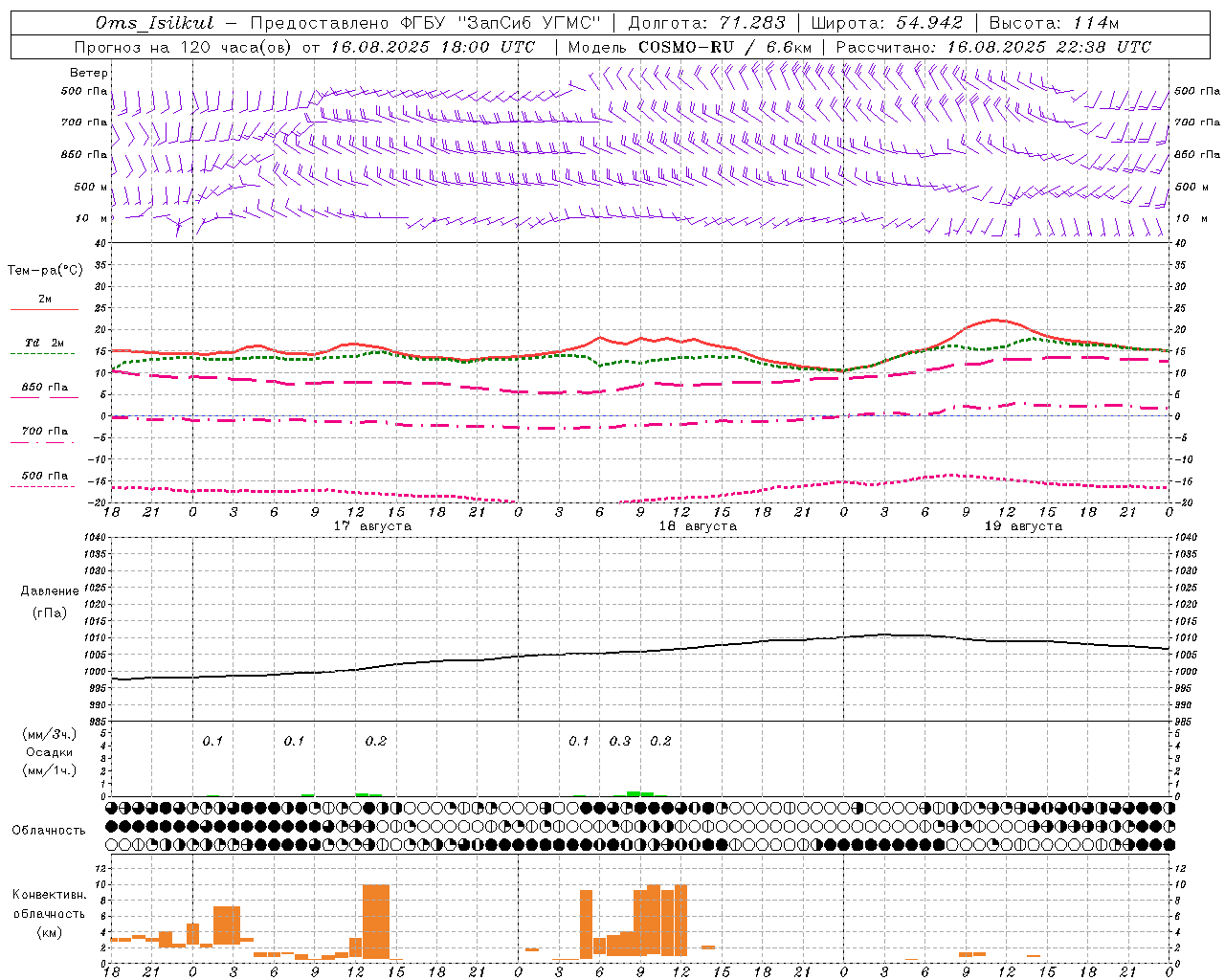Click the Высота: 114м value
Viewport: 1225px width, 980px height.
pyautogui.click(x=1054, y=23)
